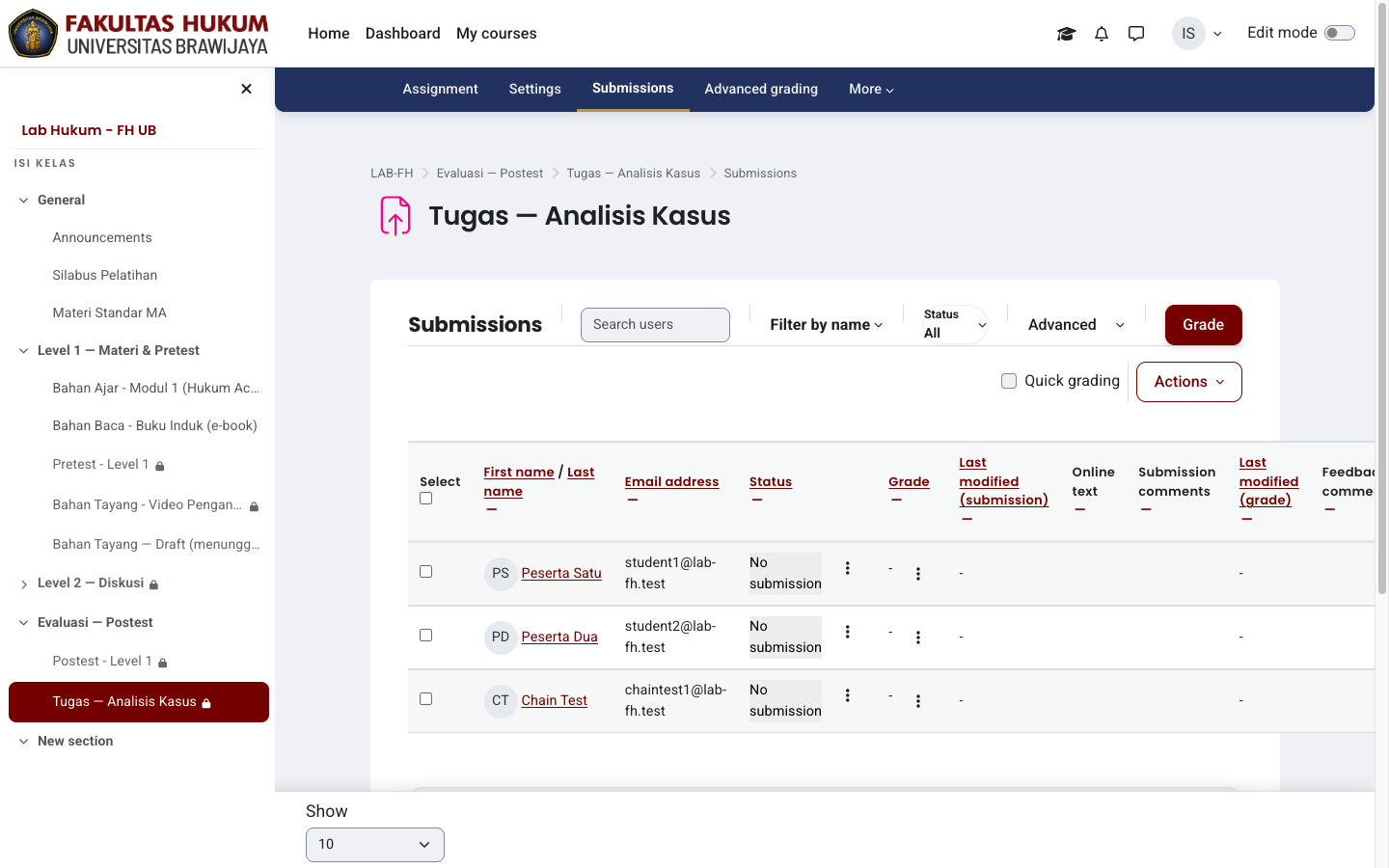Collapse the Email address column
Image resolution: width=1389 pixels, height=868 pixels.
tap(633, 500)
